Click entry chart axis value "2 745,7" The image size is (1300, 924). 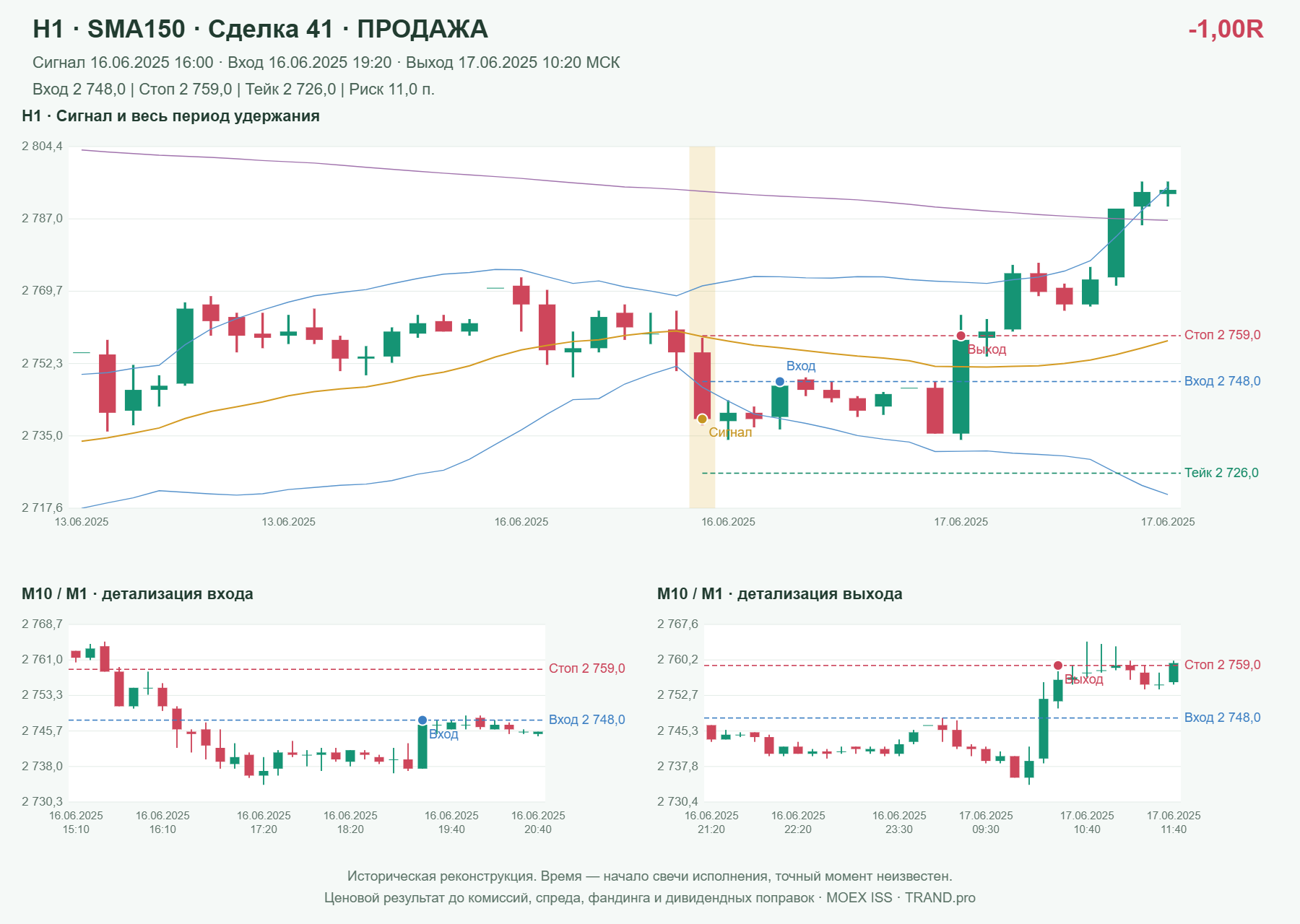(42, 731)
